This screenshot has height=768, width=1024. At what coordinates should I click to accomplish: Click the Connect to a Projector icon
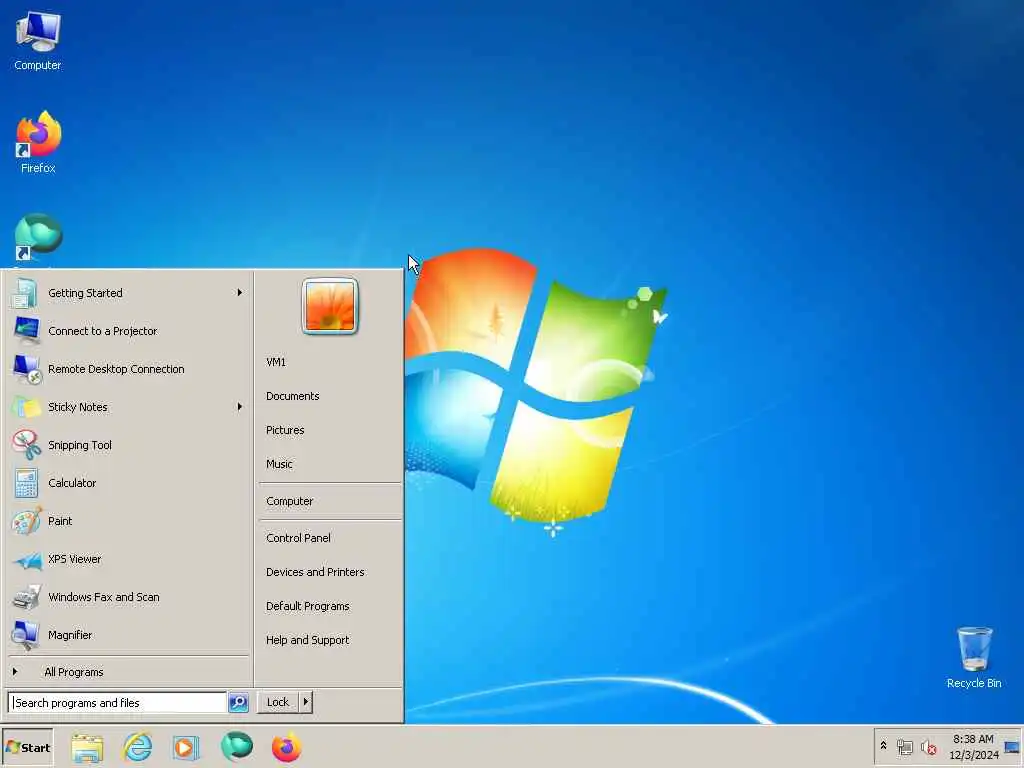(x=26, y=330)
